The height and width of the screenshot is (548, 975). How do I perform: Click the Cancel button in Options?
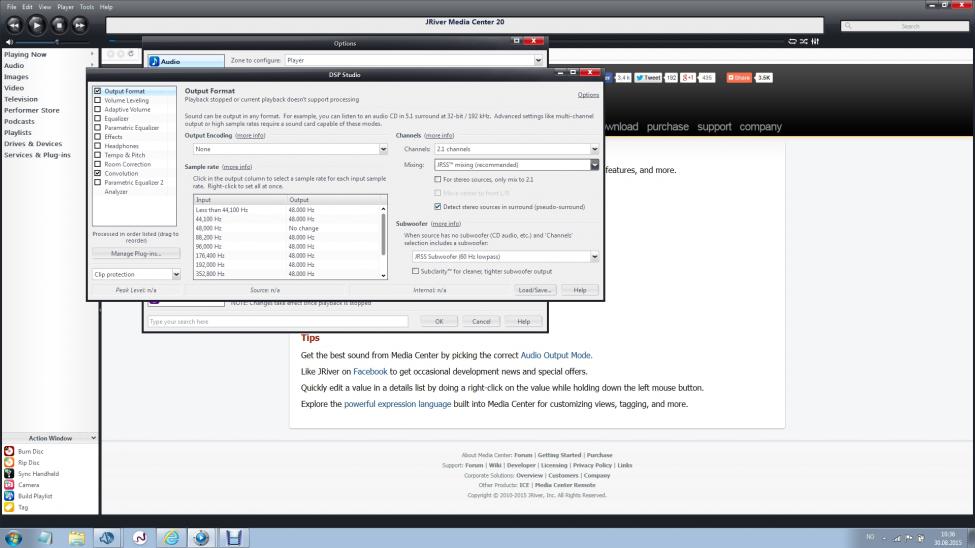pyautogui.click(x=481, y=322)
